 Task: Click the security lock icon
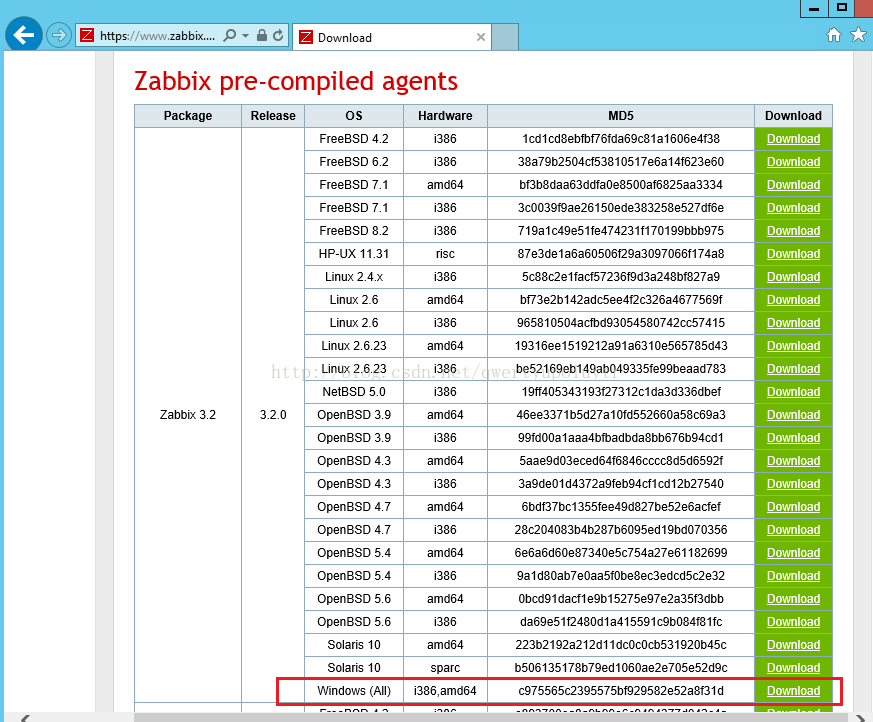pos(262,36)
